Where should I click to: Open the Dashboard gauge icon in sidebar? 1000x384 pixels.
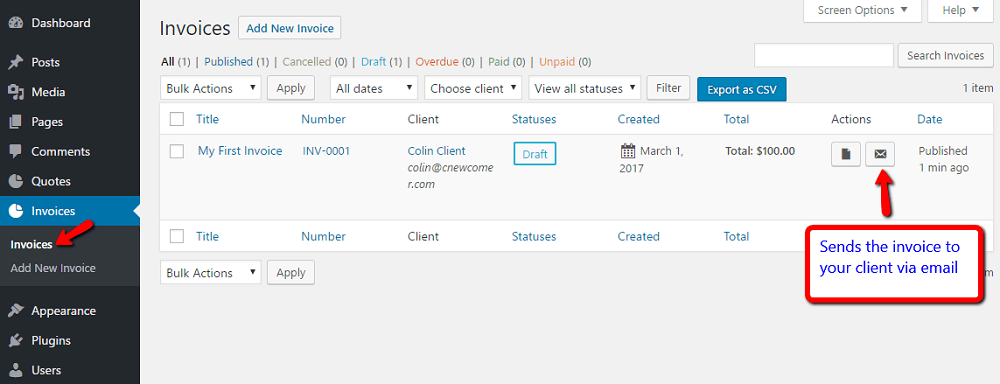16,23
